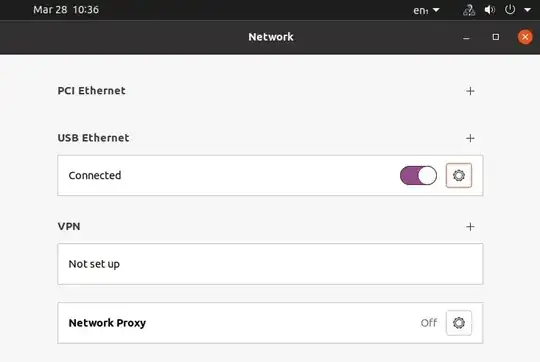The width and height of the screenshot is (540, 362).
Task: Maximize the Network settings window
Action: click(x=496, y=37)
